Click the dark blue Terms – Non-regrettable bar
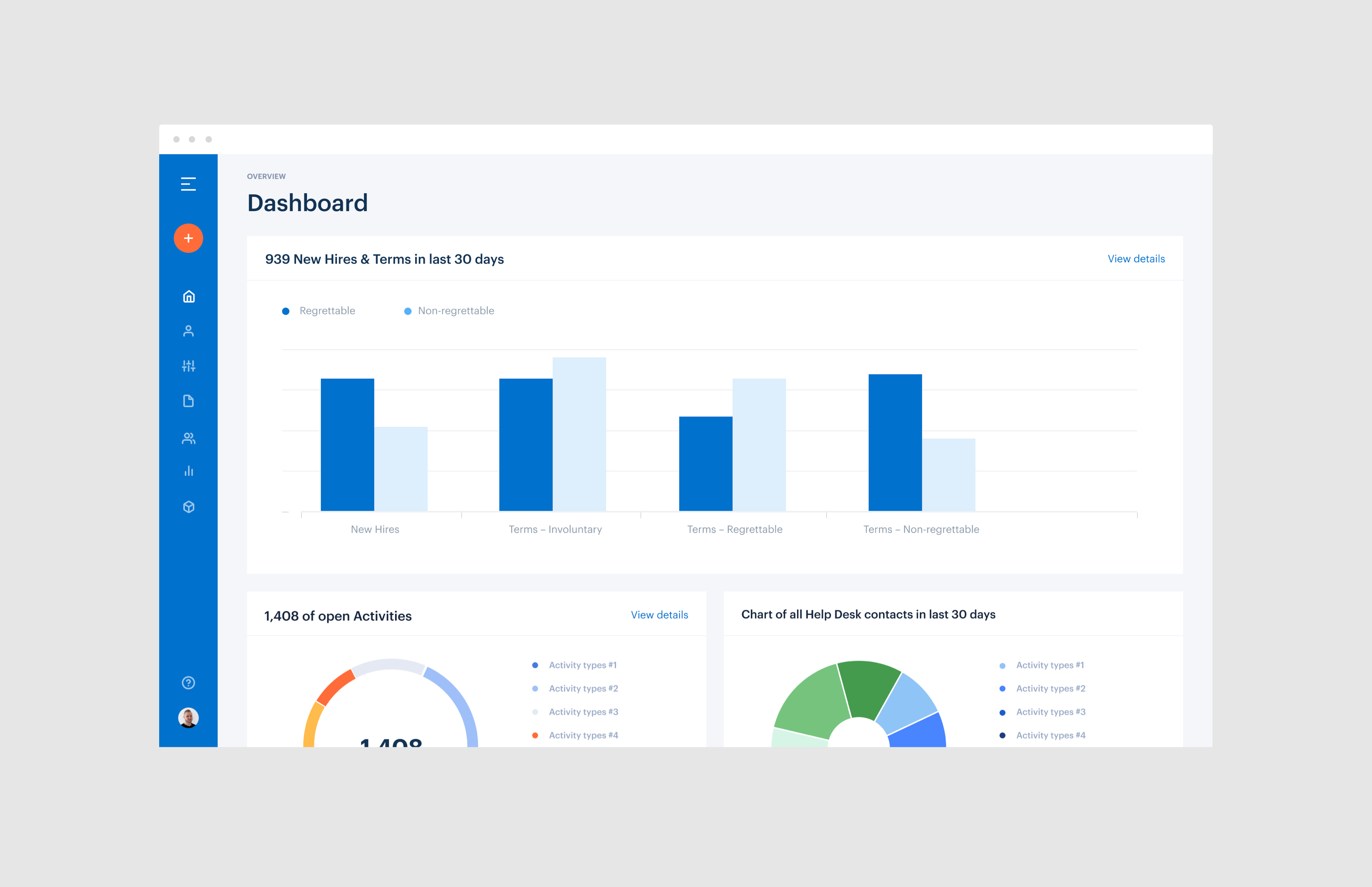This screenshot has width=1372, height=887. click(895, 442)
